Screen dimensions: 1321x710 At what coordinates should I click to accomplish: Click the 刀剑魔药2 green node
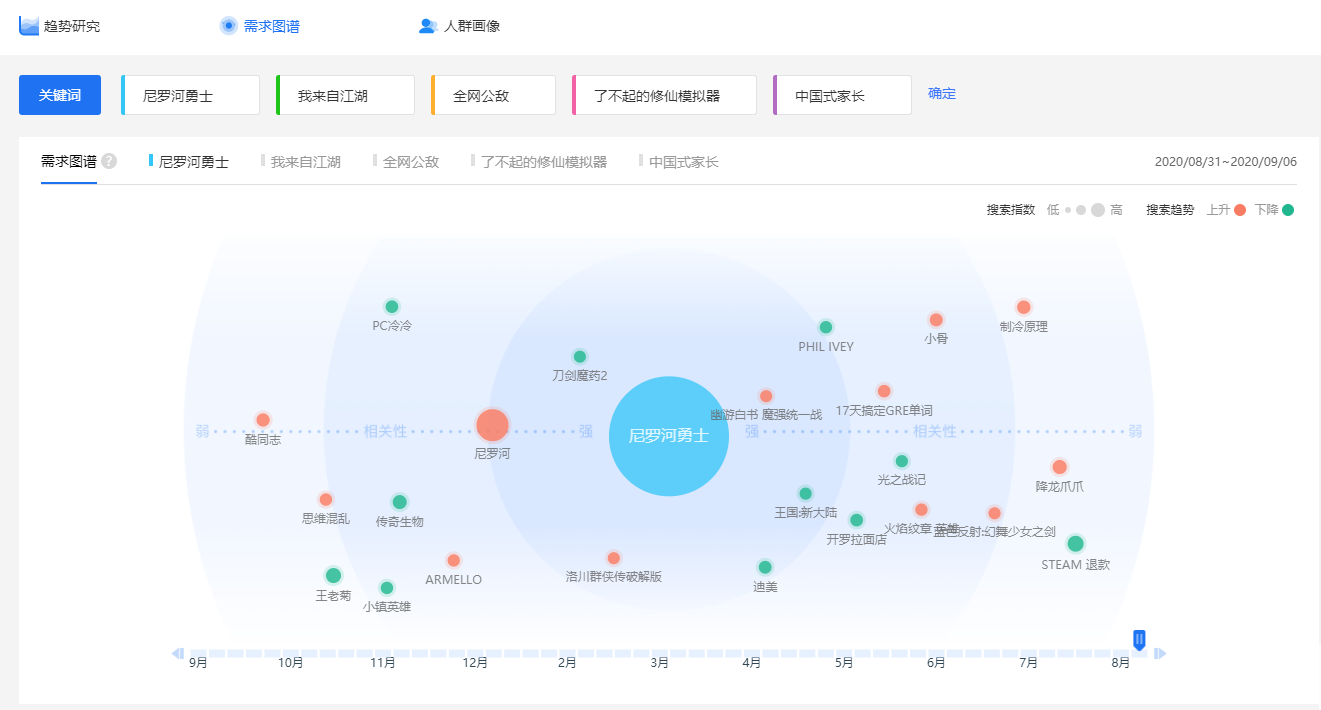click(x=579, y=357)
